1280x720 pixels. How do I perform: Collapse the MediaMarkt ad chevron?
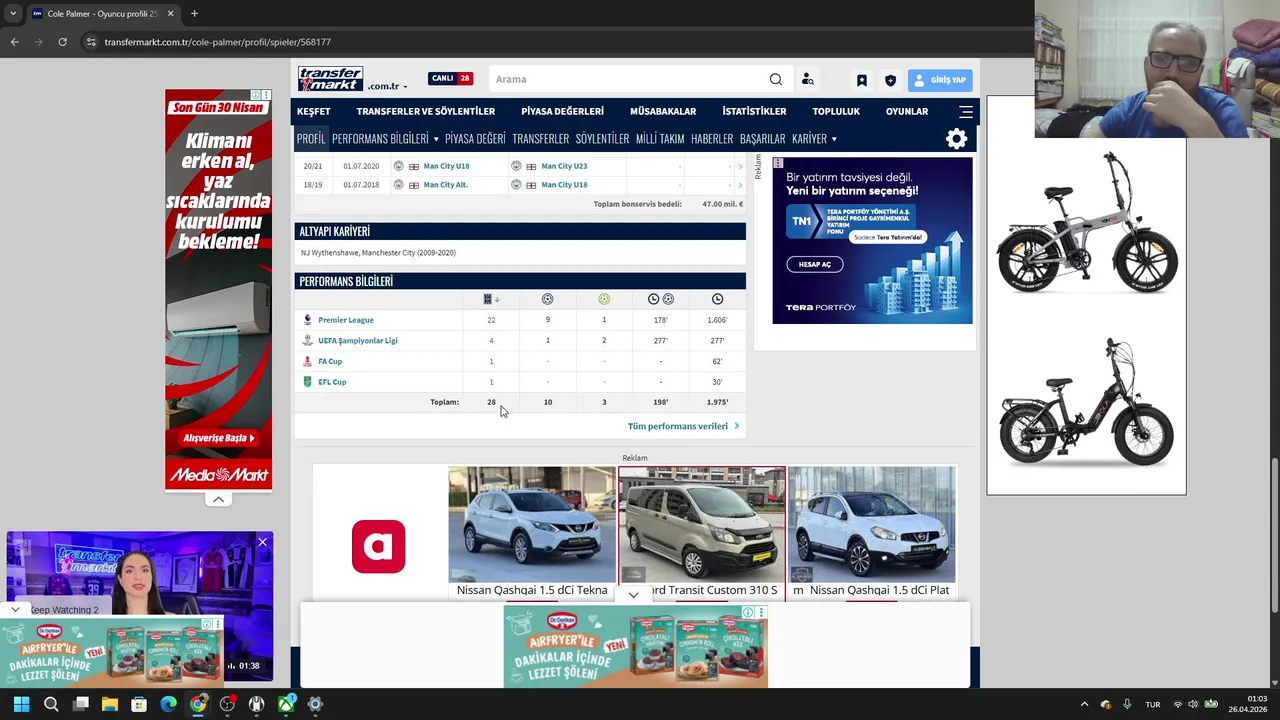(218, 499)
